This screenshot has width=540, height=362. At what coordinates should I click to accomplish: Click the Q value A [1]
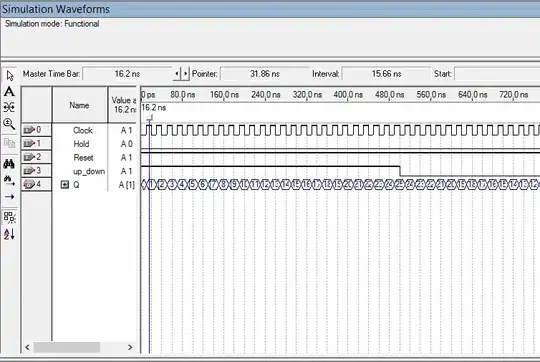tap(126, 185)
